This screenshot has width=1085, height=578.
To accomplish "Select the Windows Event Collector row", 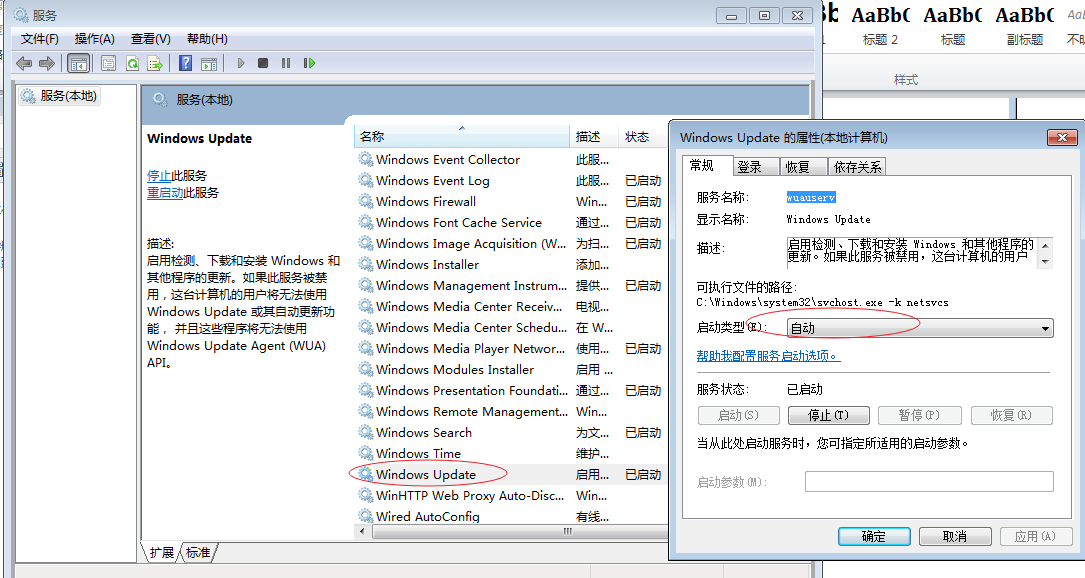I will [511, 159].
